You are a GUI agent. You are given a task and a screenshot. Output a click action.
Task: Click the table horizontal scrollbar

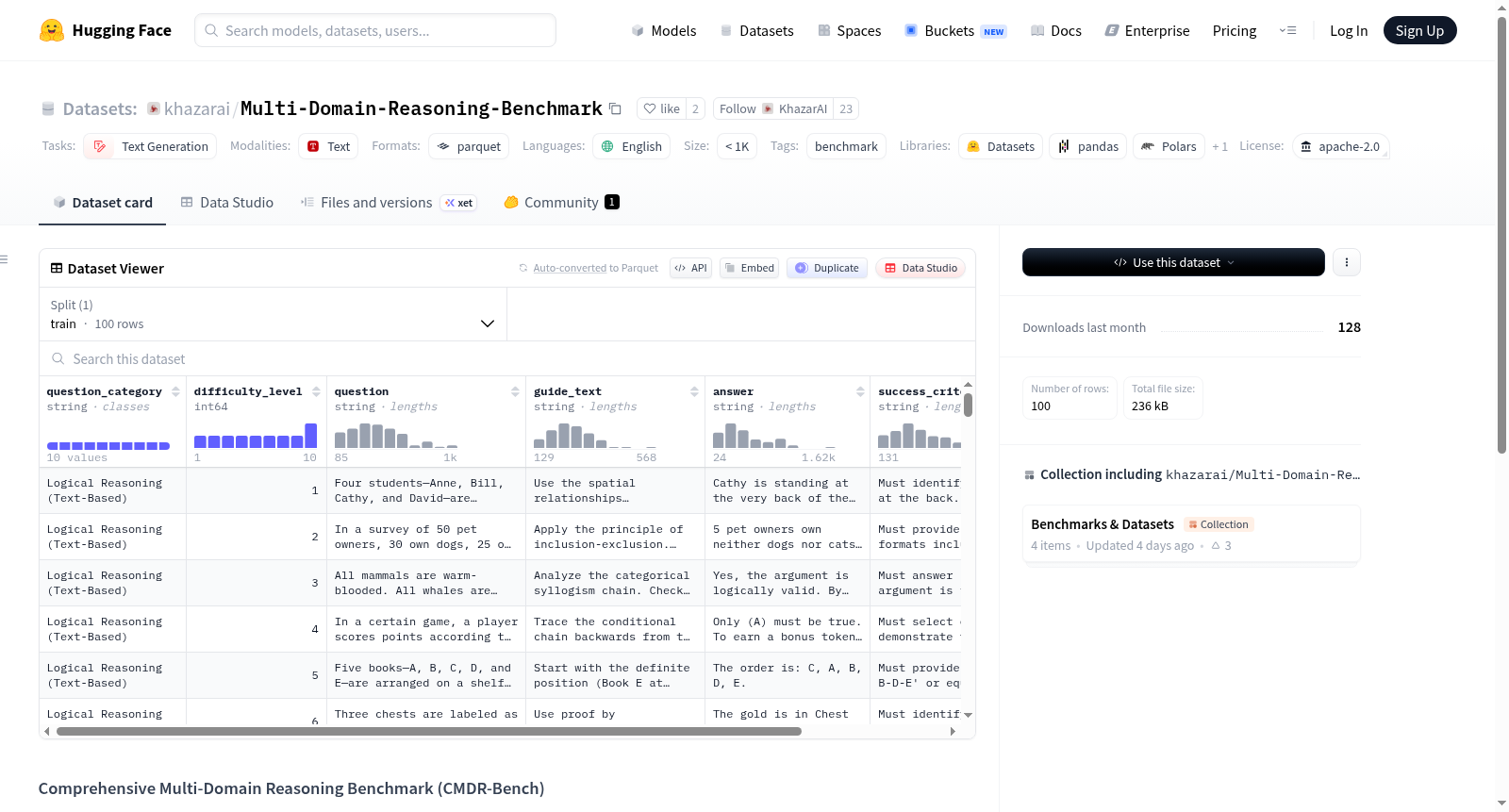pos(429,731)
